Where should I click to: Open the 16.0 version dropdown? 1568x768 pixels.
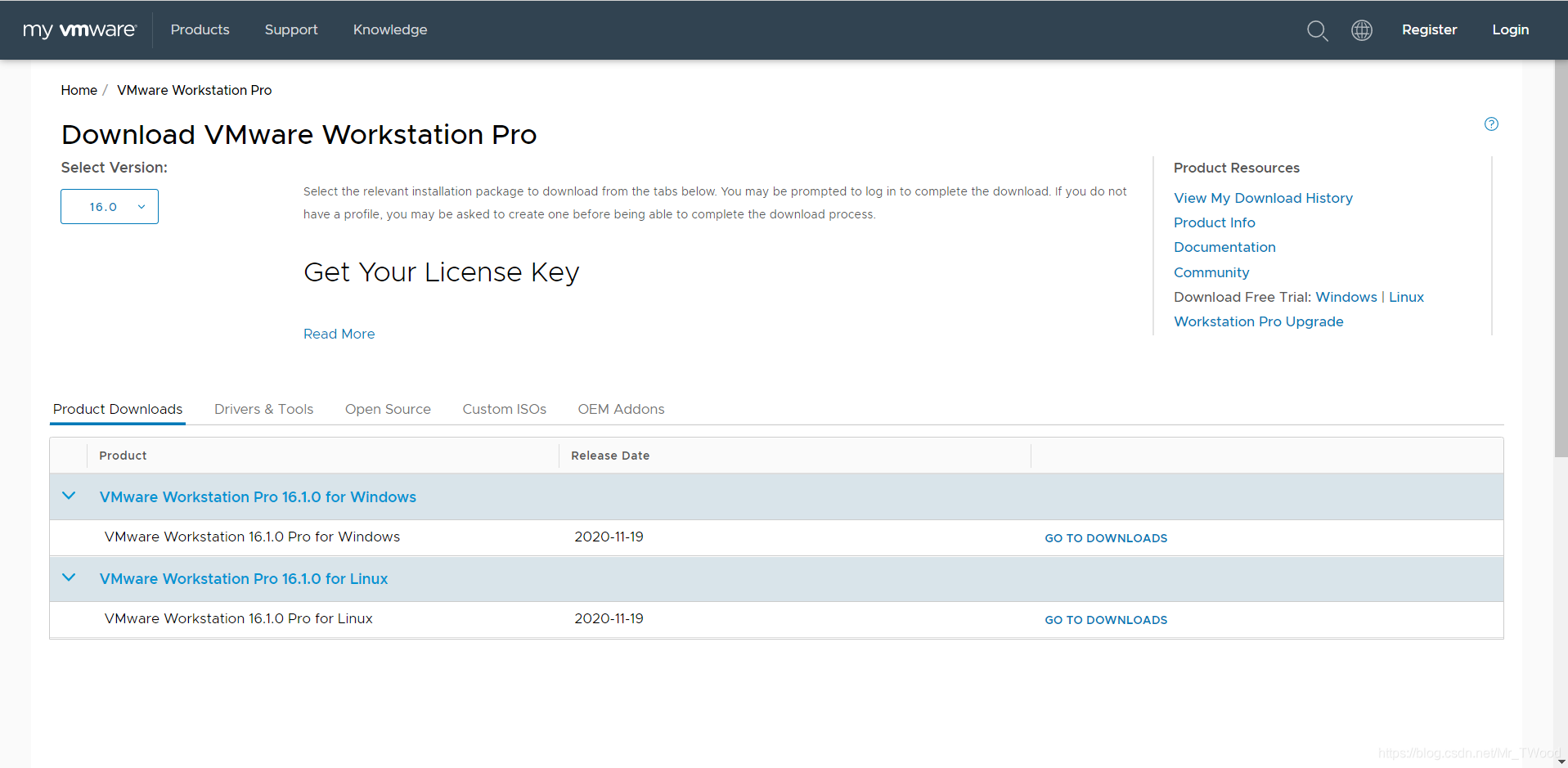110,207
